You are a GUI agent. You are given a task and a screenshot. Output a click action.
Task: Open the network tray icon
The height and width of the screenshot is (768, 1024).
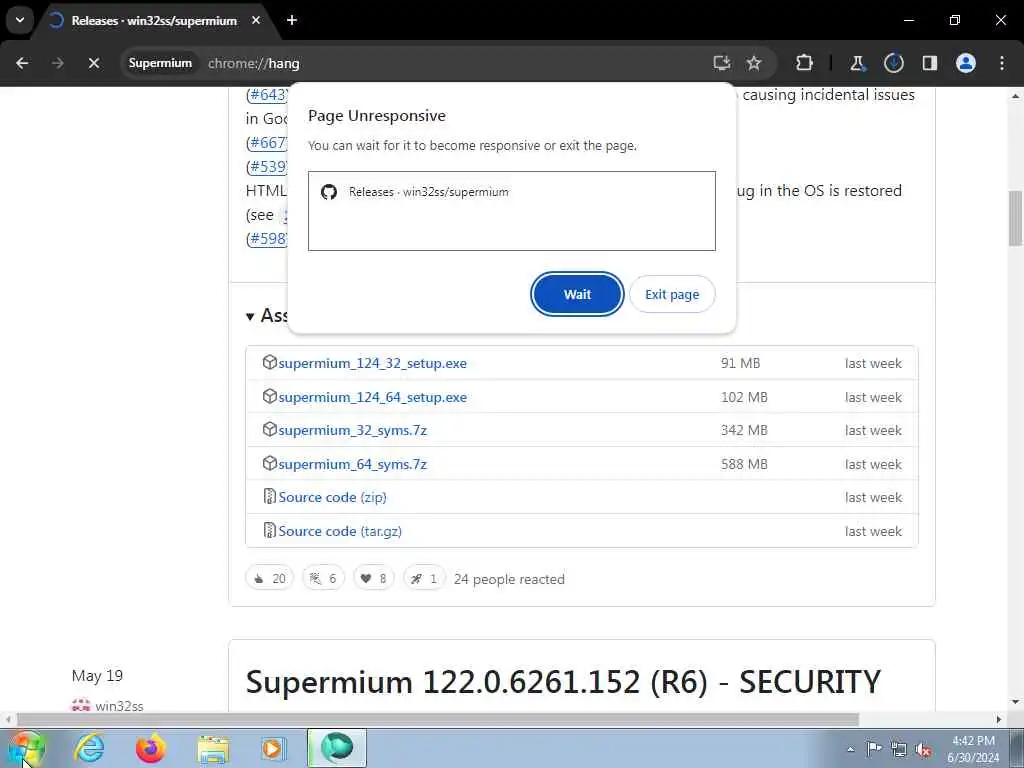tap(899, 749)
